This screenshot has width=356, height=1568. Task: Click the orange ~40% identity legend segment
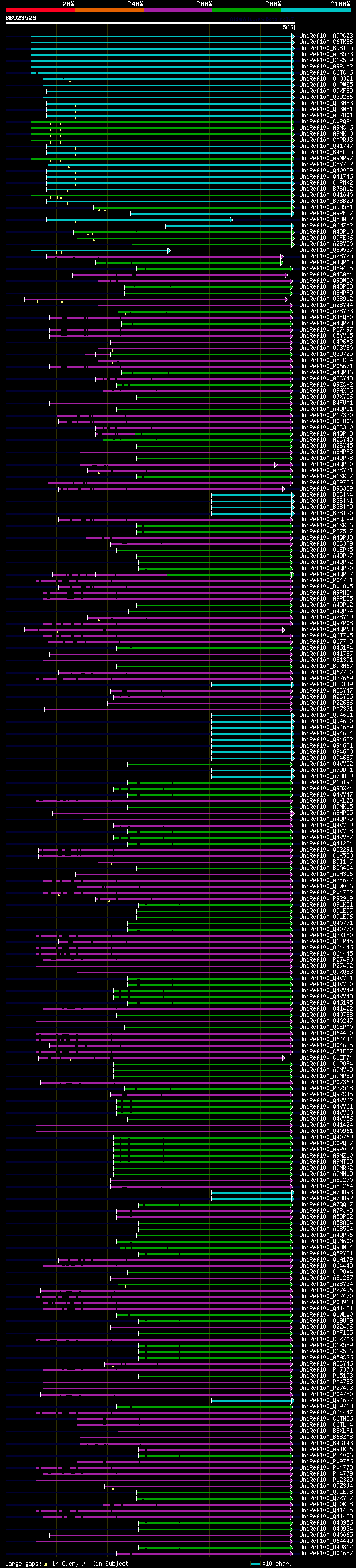pyautogui.click(x=109, y=11)
